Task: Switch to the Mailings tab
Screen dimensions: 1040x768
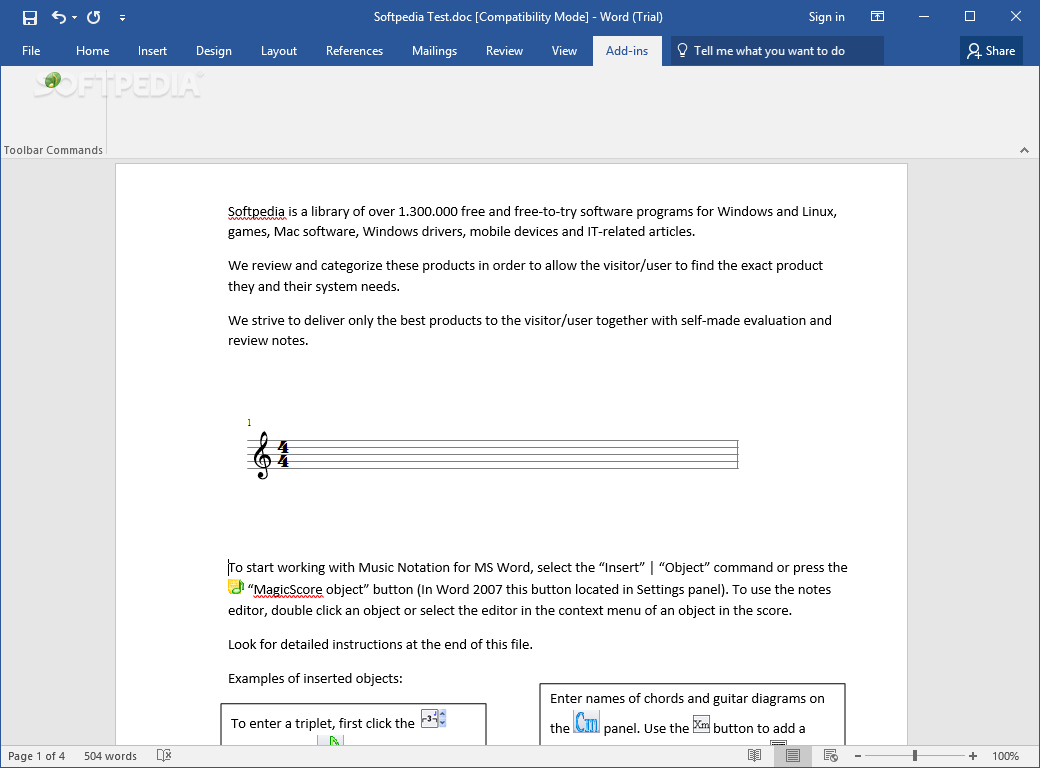Action: 434,51
